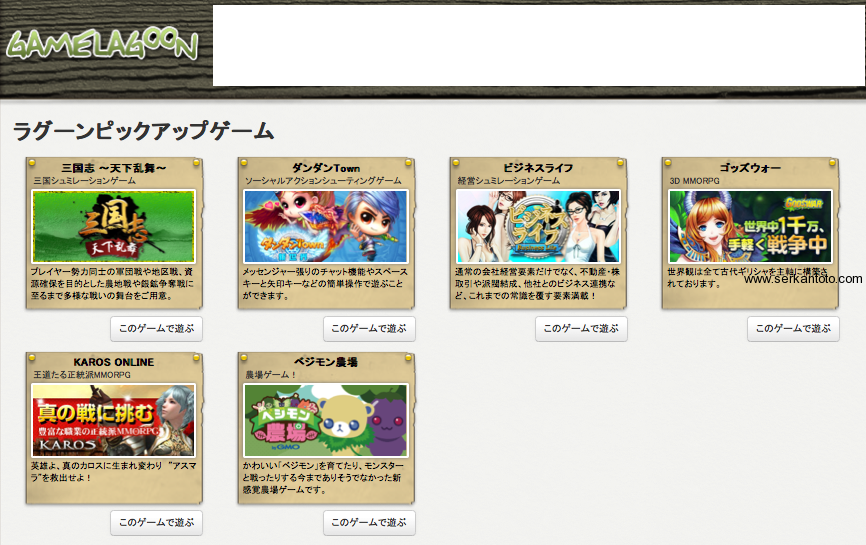Play KAROS ONLINE with its このゲームで遊ぶ button

(x=156, y=522)
